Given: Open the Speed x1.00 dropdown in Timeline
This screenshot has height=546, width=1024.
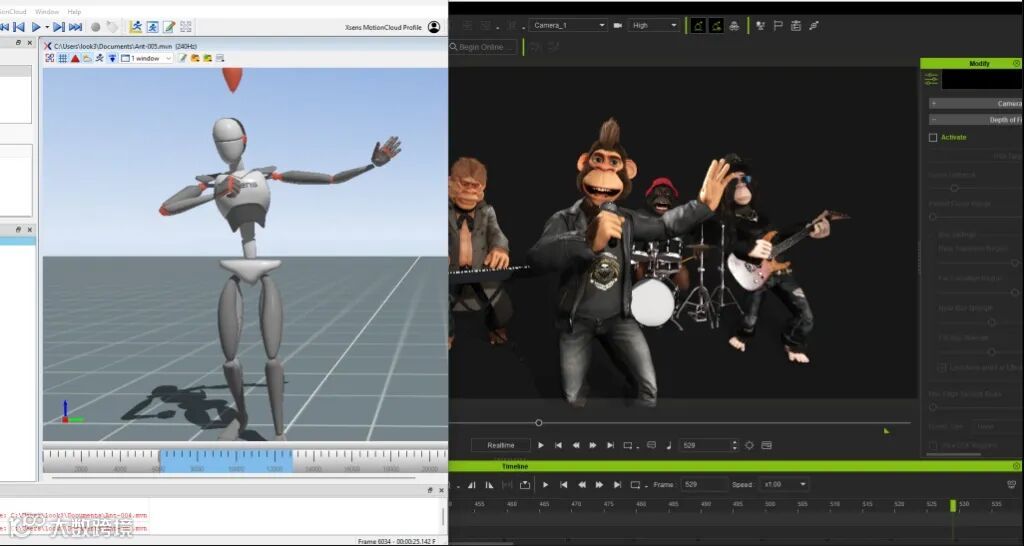Looking at the screenshot, I should [x=786, y=484].
